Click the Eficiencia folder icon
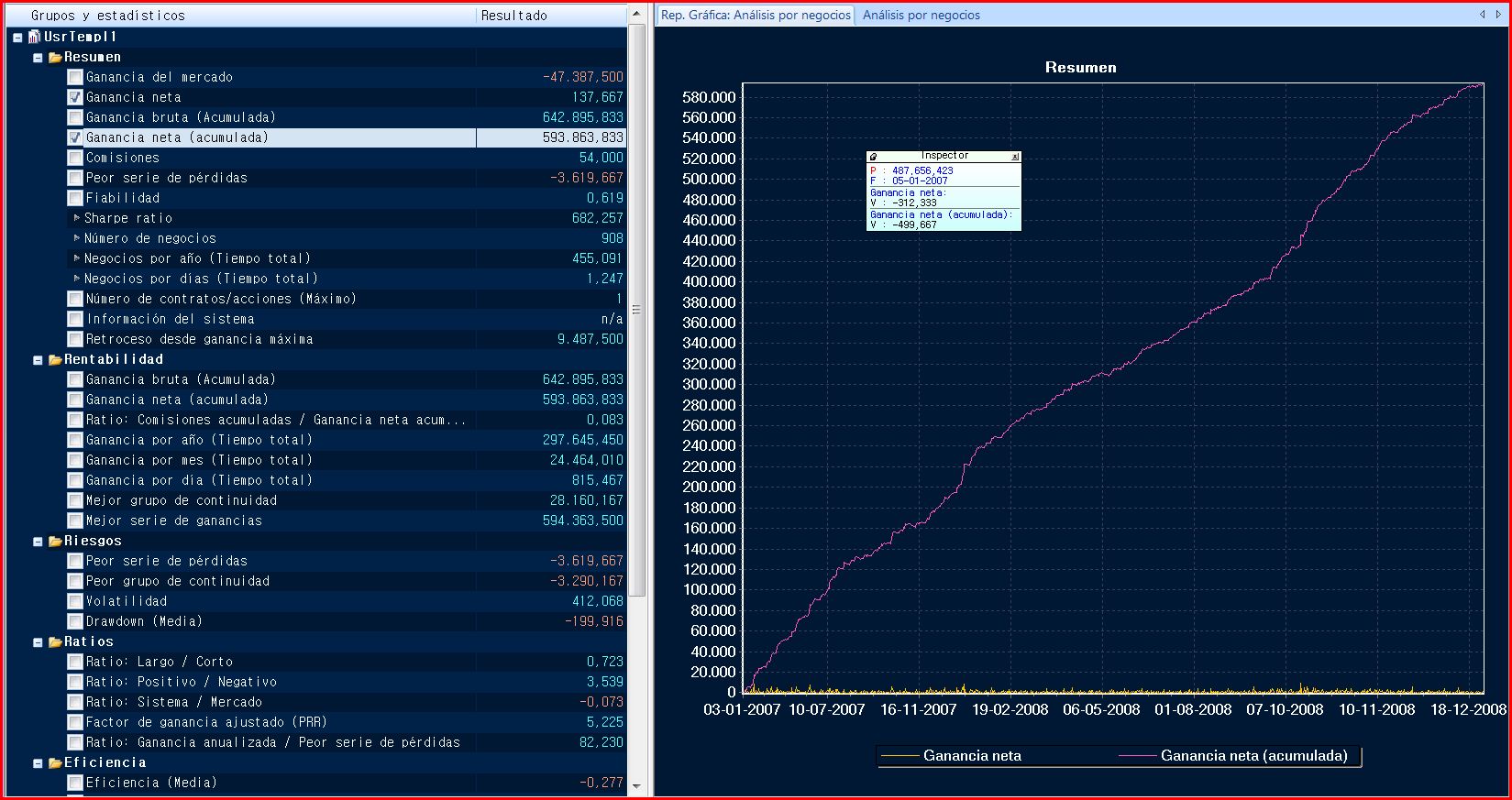 55,762
